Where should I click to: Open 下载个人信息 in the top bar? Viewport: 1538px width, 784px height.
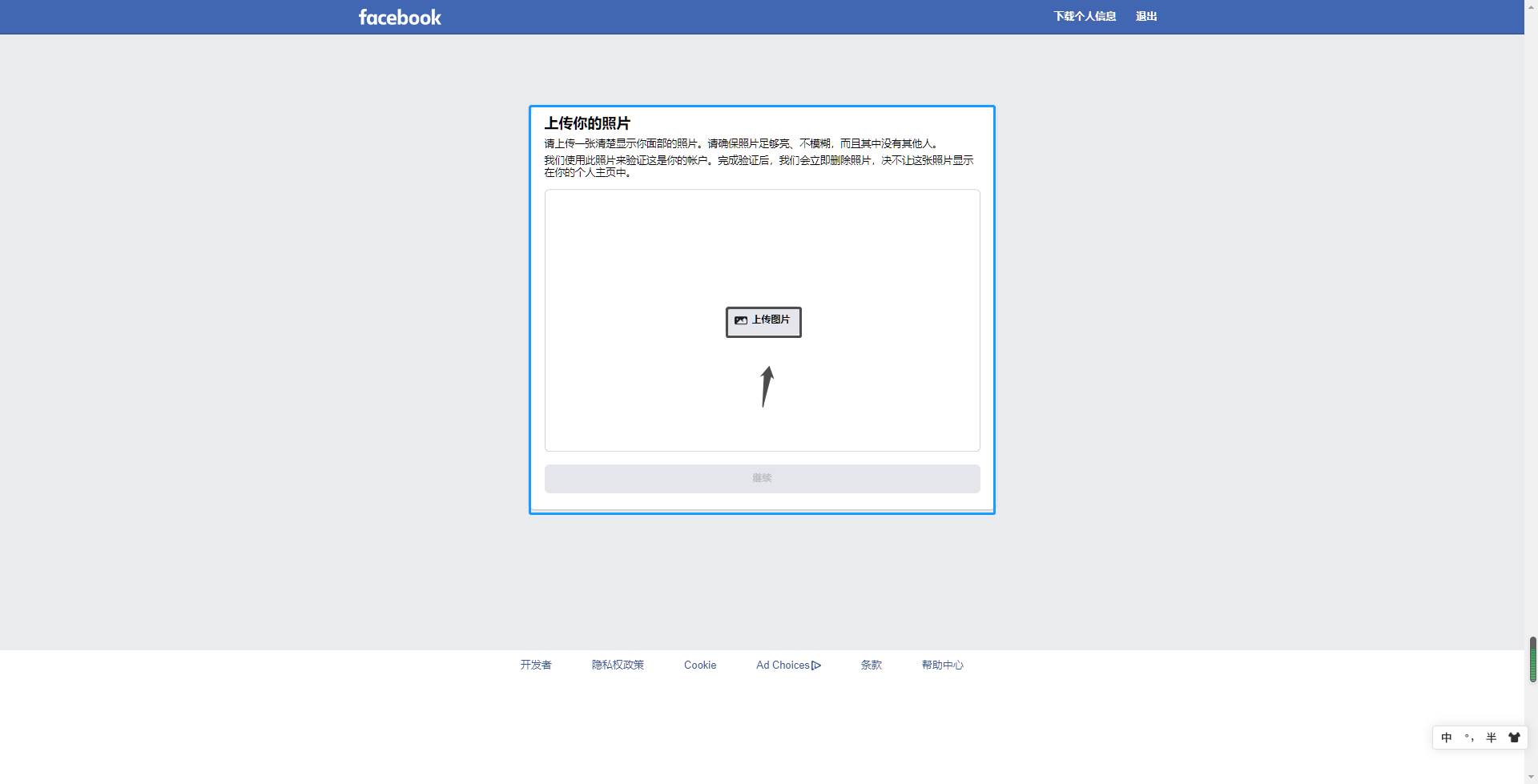(x=1085, y=16)
